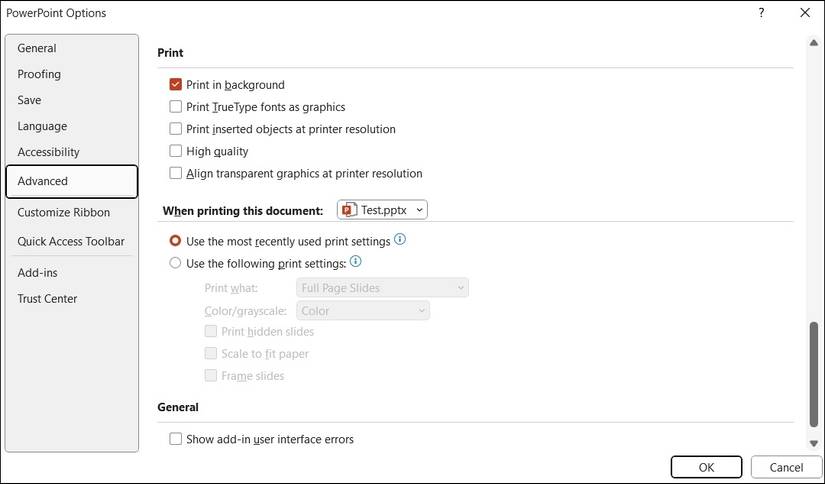Select Use the most recently used print settings
The image size is (825, 484).
pyautogui.click(x=176, y=241)
